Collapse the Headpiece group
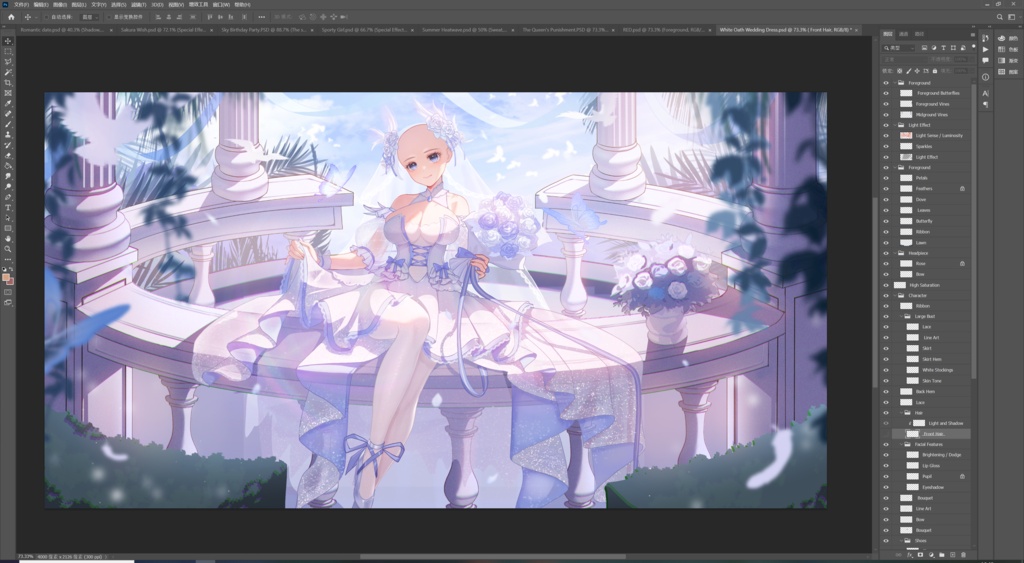 click(x=895, y=253)
